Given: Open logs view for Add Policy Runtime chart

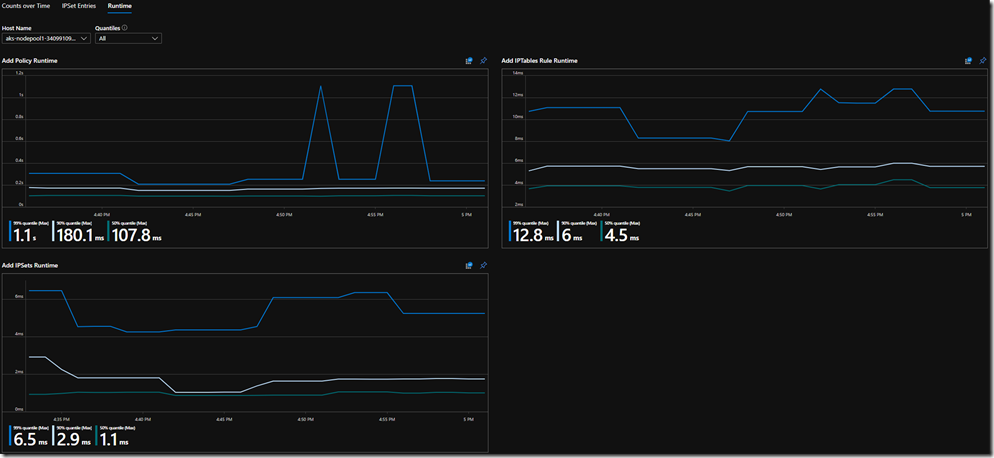Looking at the screenshot, I should 469,61.
